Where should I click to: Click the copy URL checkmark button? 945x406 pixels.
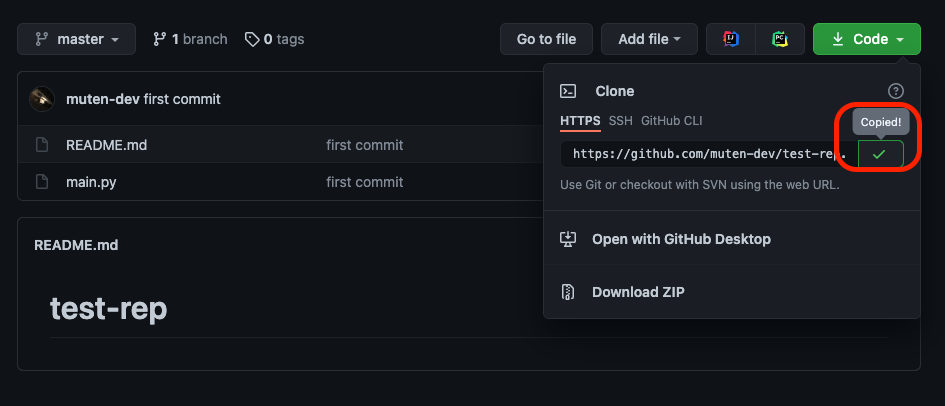[881, 154]
